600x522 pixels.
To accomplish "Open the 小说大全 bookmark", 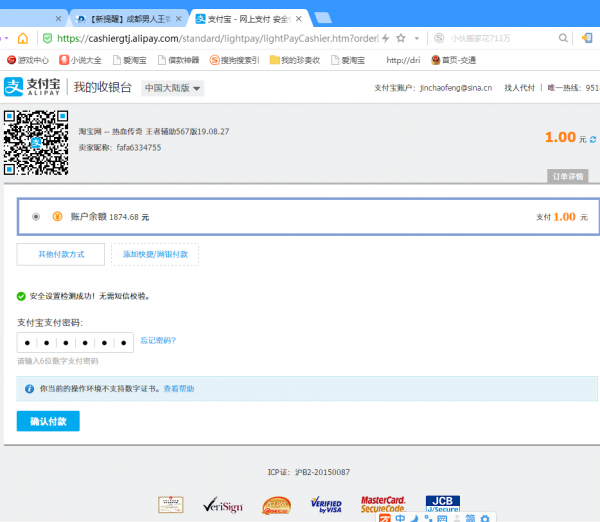I will (80, 60).
